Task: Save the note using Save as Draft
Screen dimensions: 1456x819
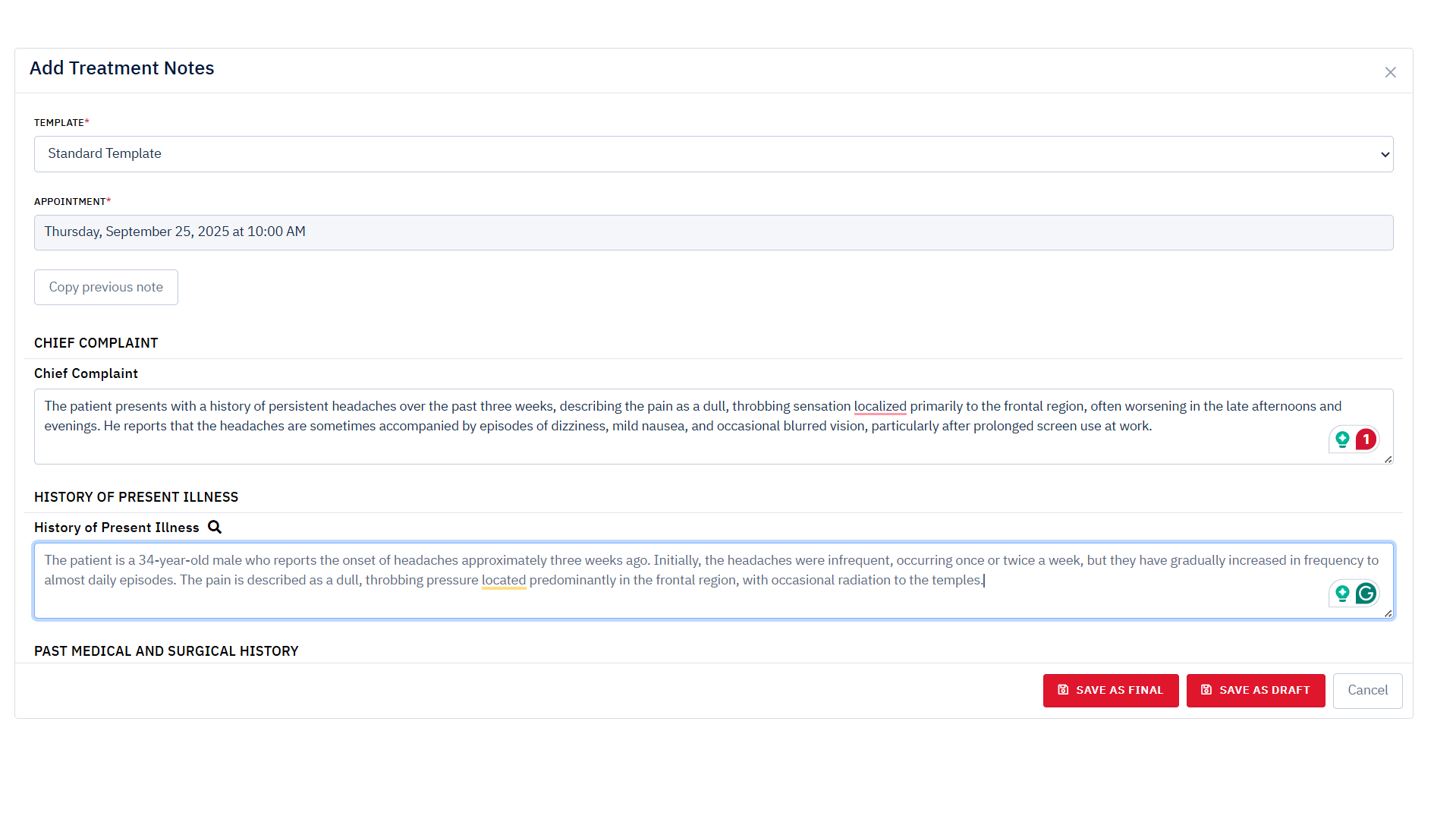Action: (1255, 691)
